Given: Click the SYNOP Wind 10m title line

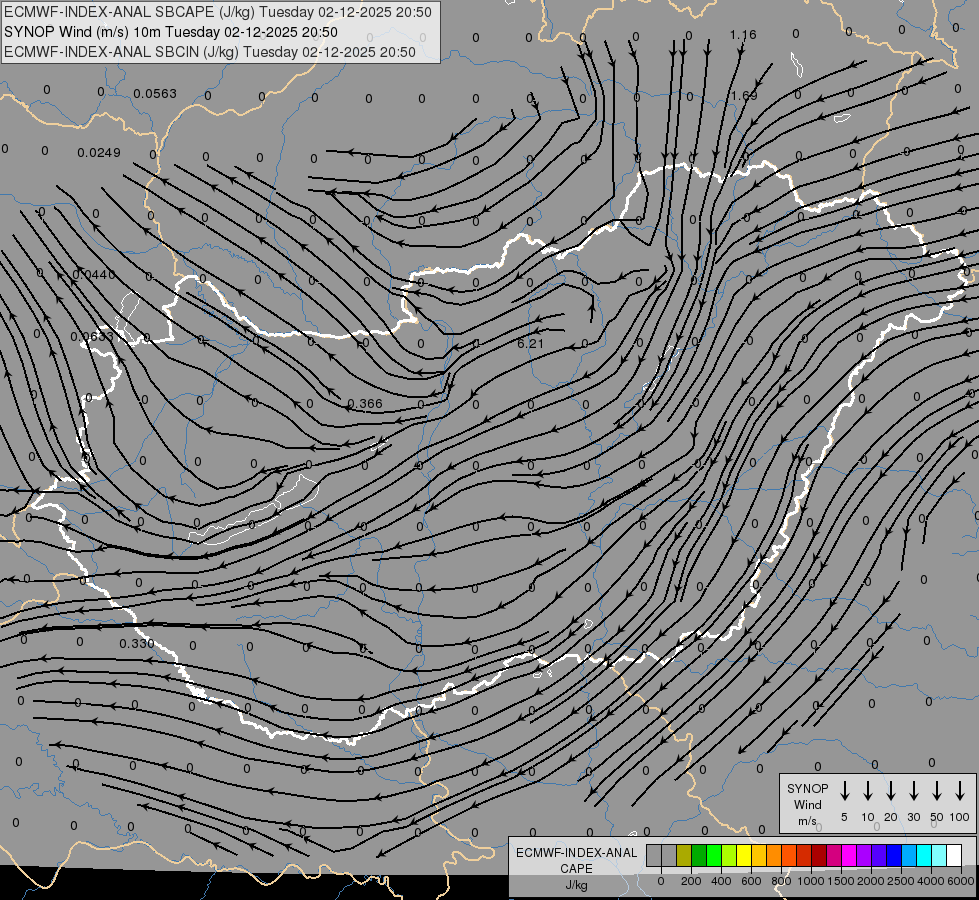Looking at the screenshot, I should pos(171,32).
